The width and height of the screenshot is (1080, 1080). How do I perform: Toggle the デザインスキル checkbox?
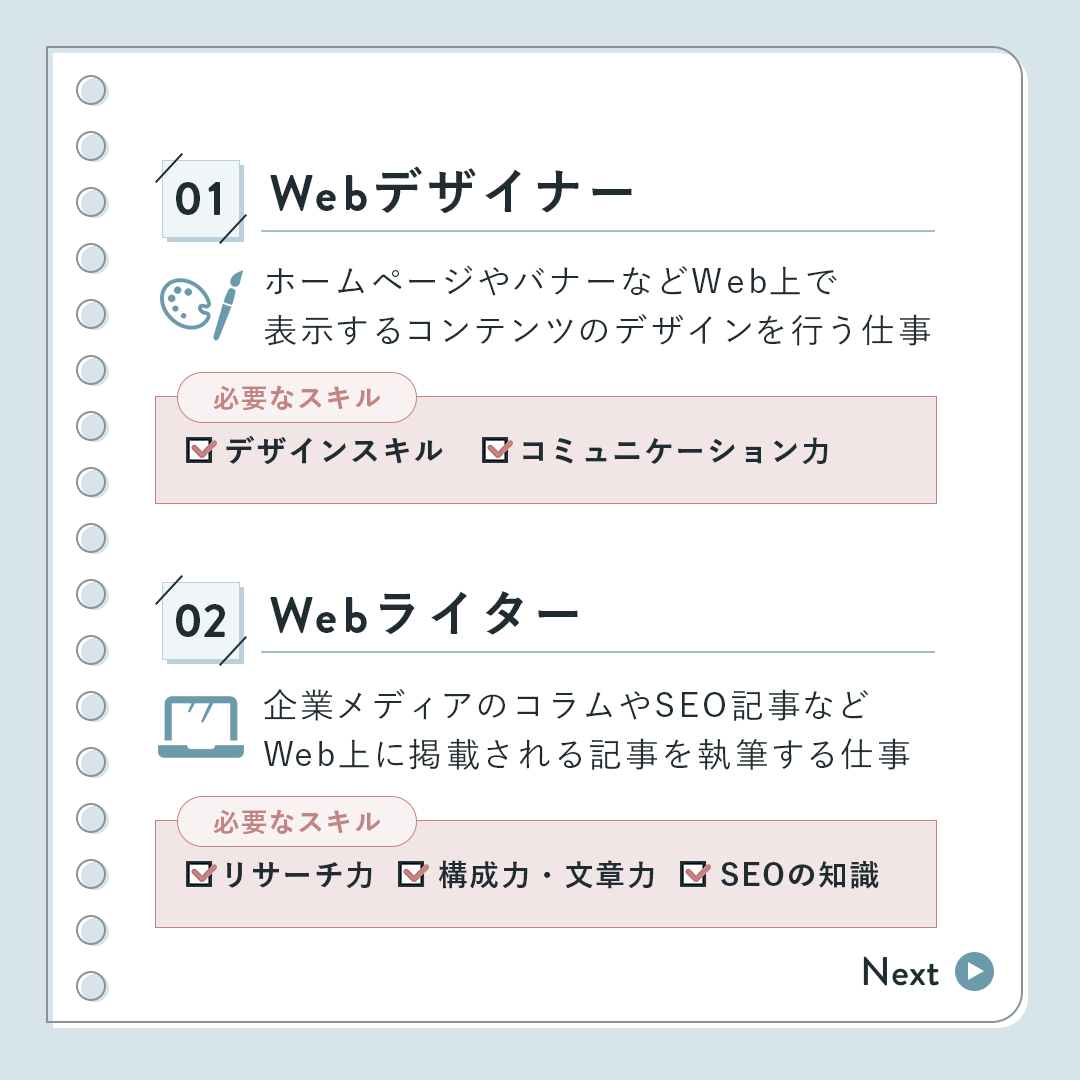(x=200, y=450)
